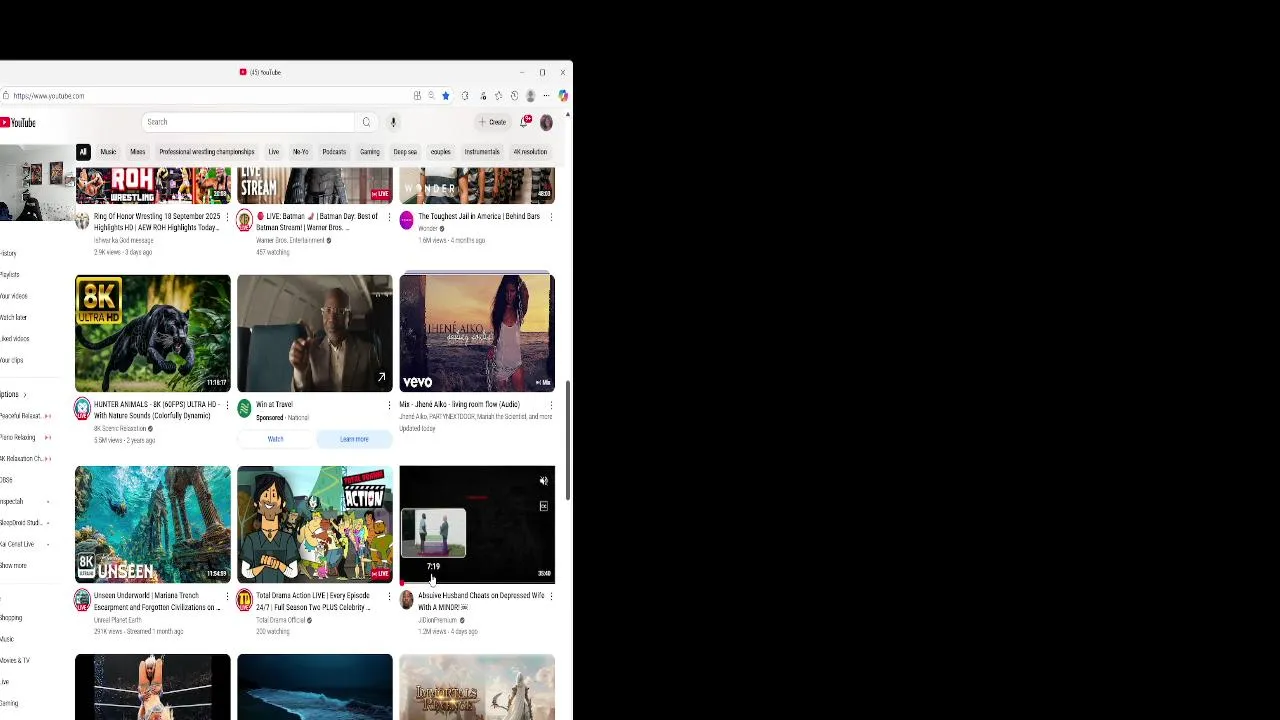This screenshot has width=1280, height=720.
Task: Click the Total Drama Official channel avatar
Action: tap(244, 600)
